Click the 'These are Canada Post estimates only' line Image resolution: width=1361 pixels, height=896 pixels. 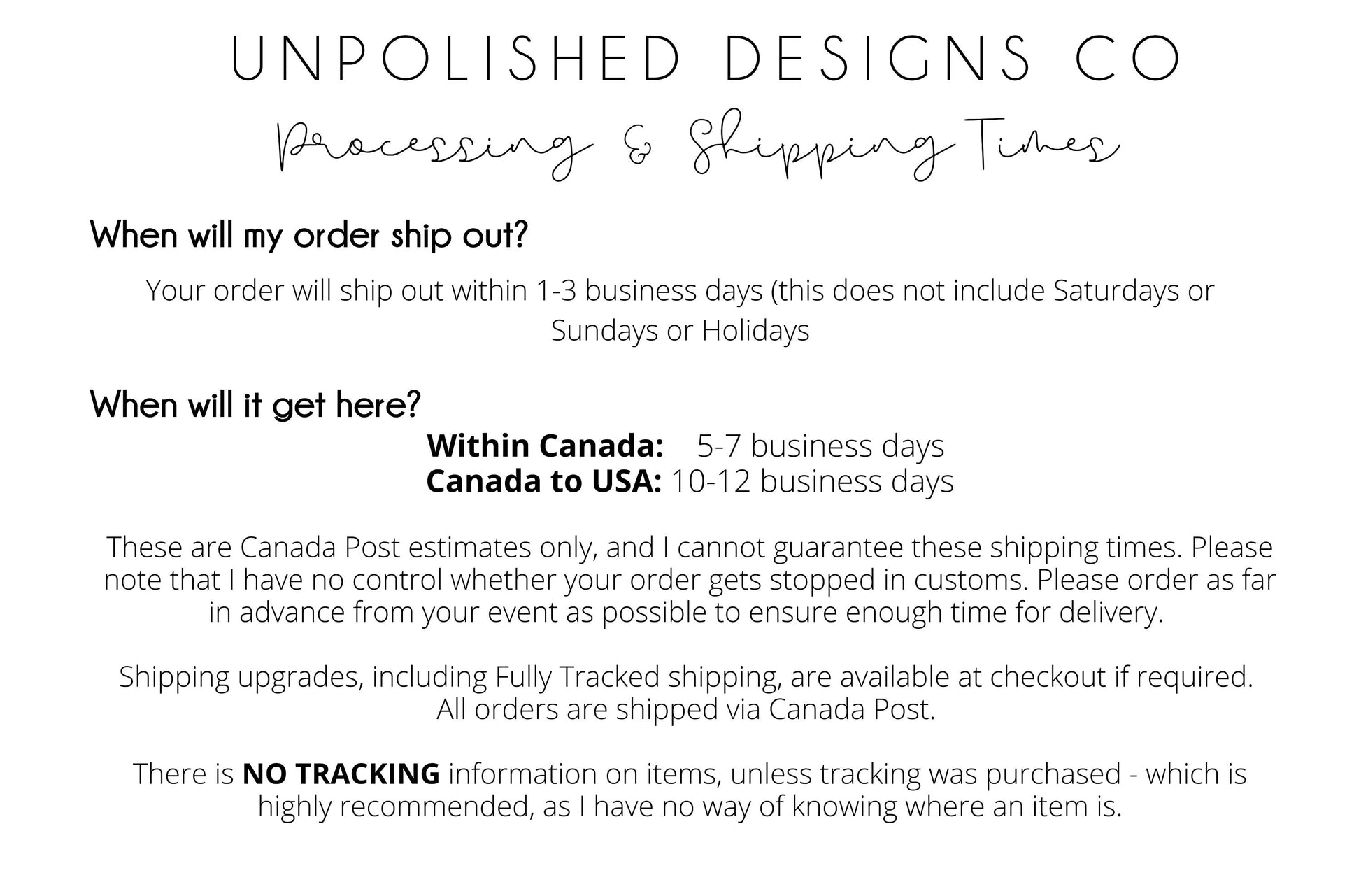coord(690,547)
